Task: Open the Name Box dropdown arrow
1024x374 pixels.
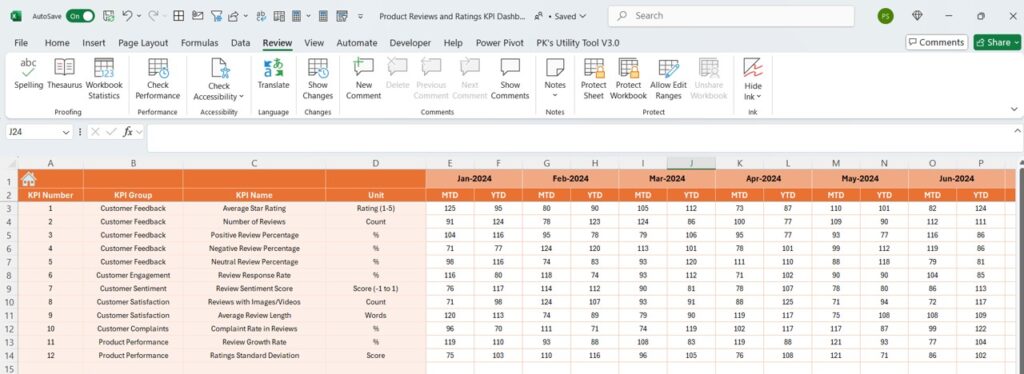Action: (66, 132)
